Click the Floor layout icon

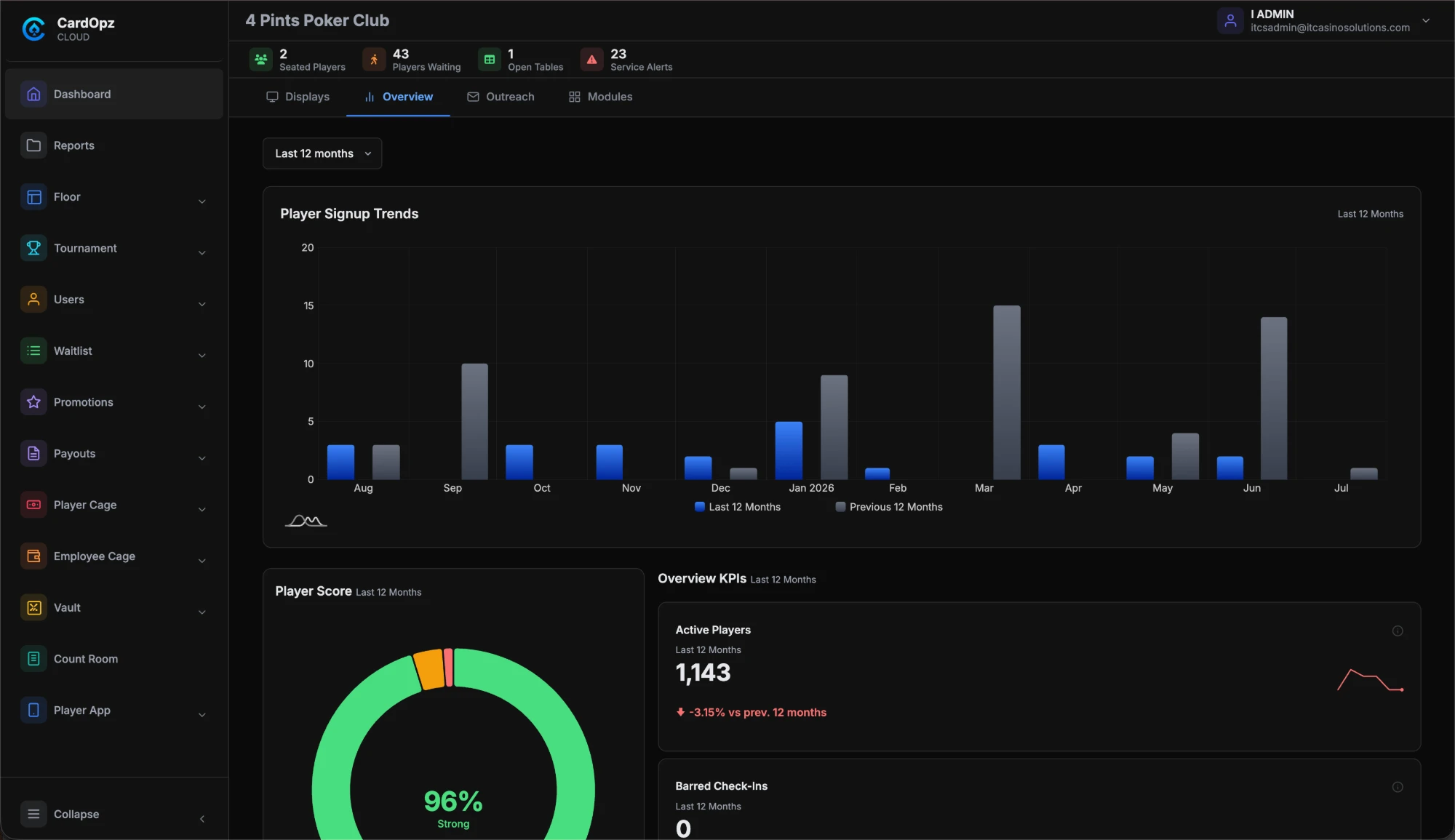[x=33, y=197]
